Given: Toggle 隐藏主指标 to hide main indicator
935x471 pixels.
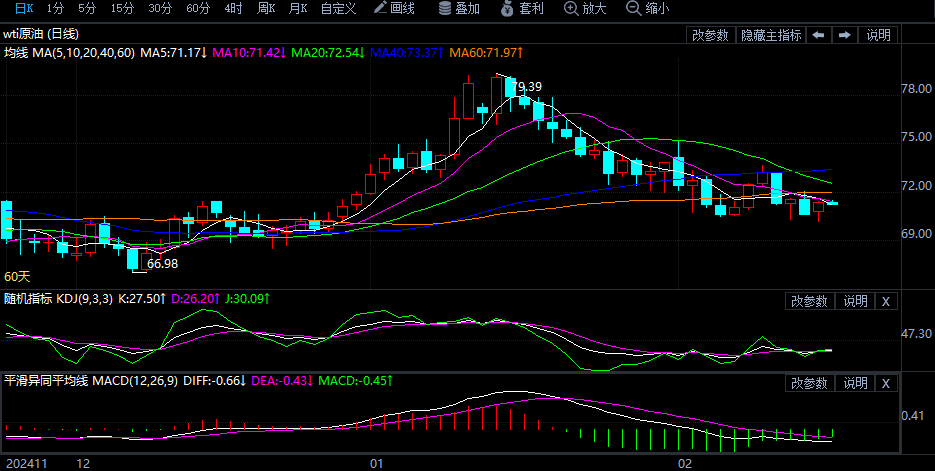Looking at the screenshot, I should [770, 35].
